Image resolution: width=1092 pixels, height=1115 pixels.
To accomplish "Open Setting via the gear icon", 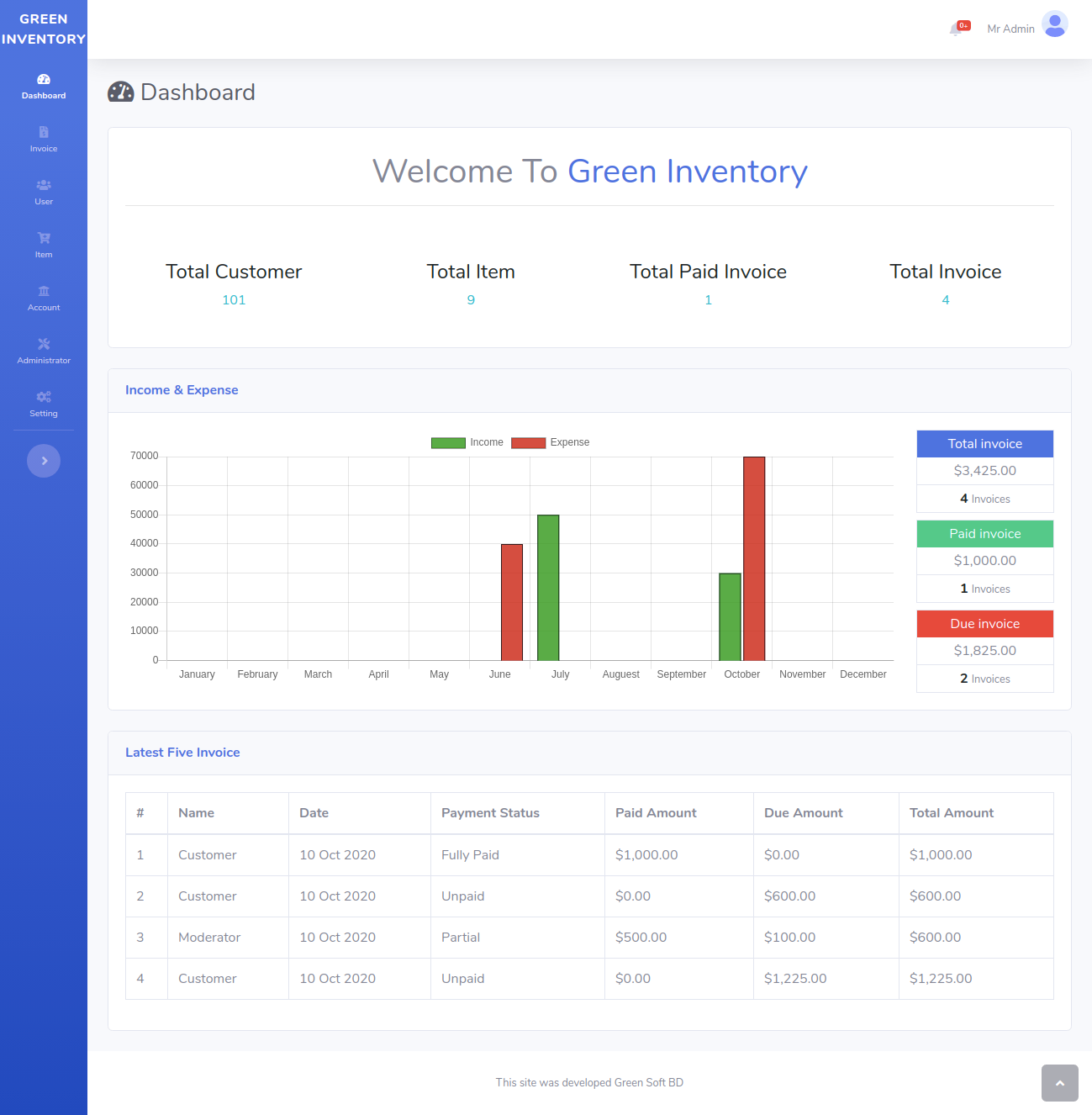I will 44,396.
